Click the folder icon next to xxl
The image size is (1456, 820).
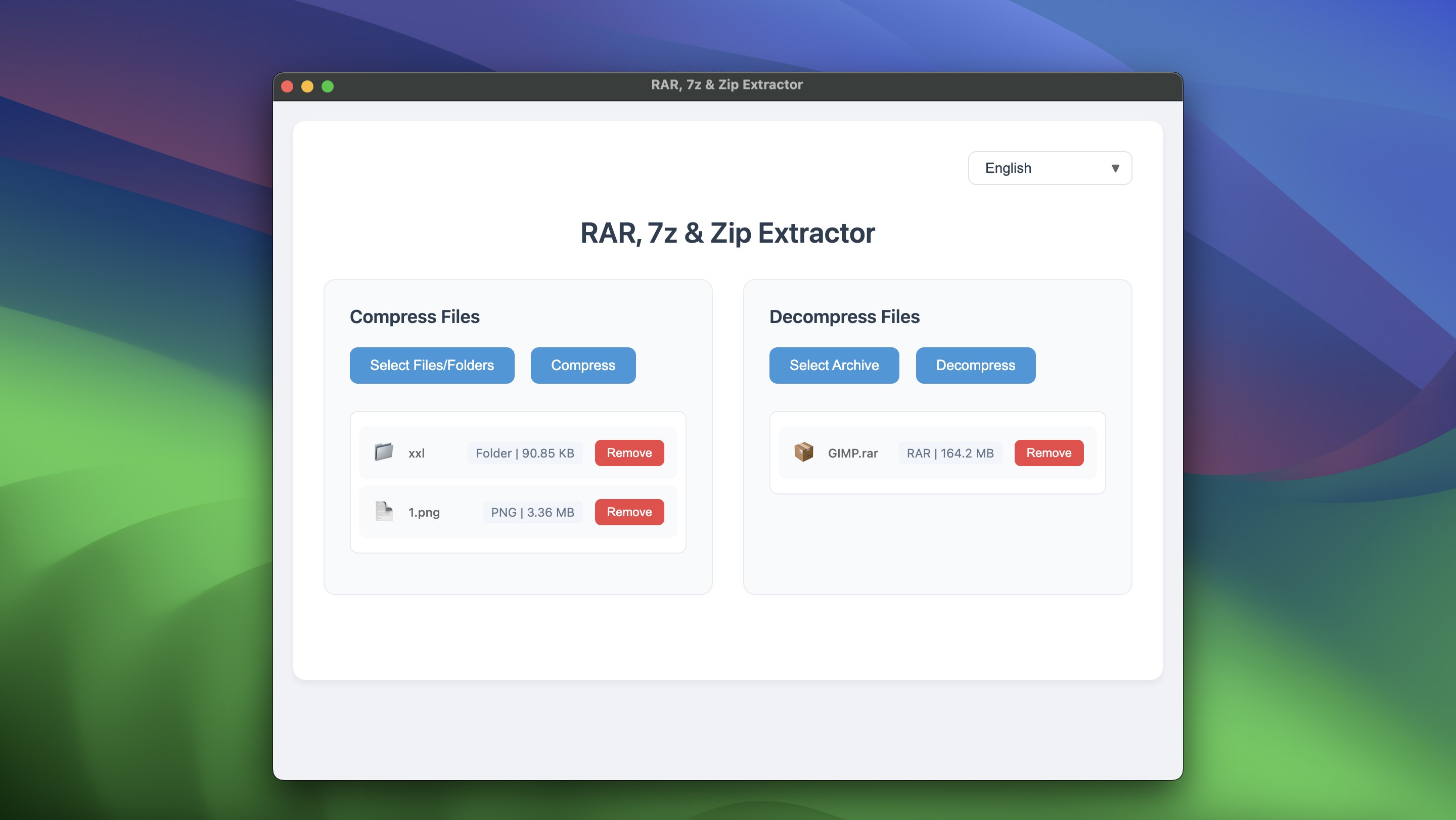coord(384,452)
